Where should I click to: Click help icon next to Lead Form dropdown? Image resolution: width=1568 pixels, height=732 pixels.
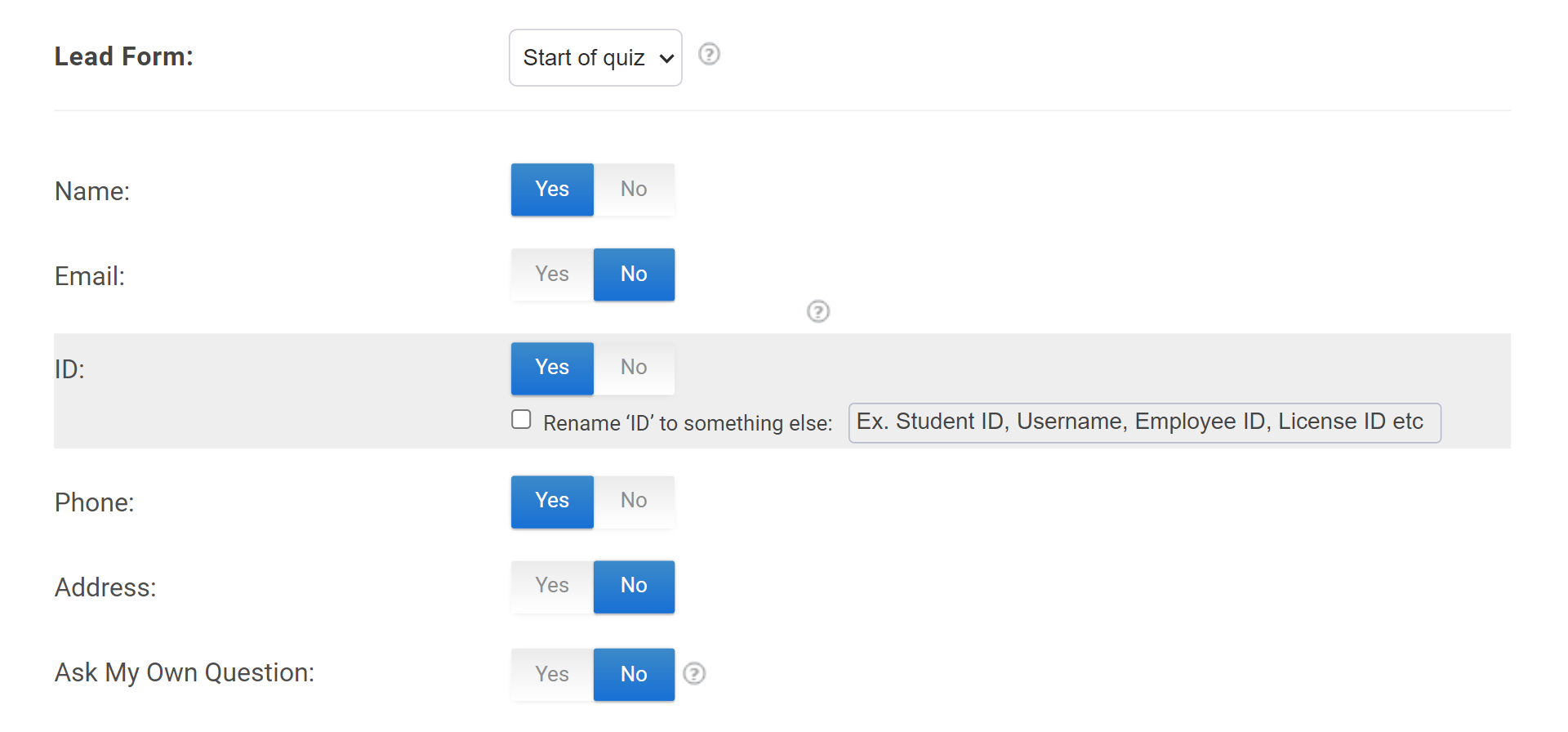(x=709, y=55)
